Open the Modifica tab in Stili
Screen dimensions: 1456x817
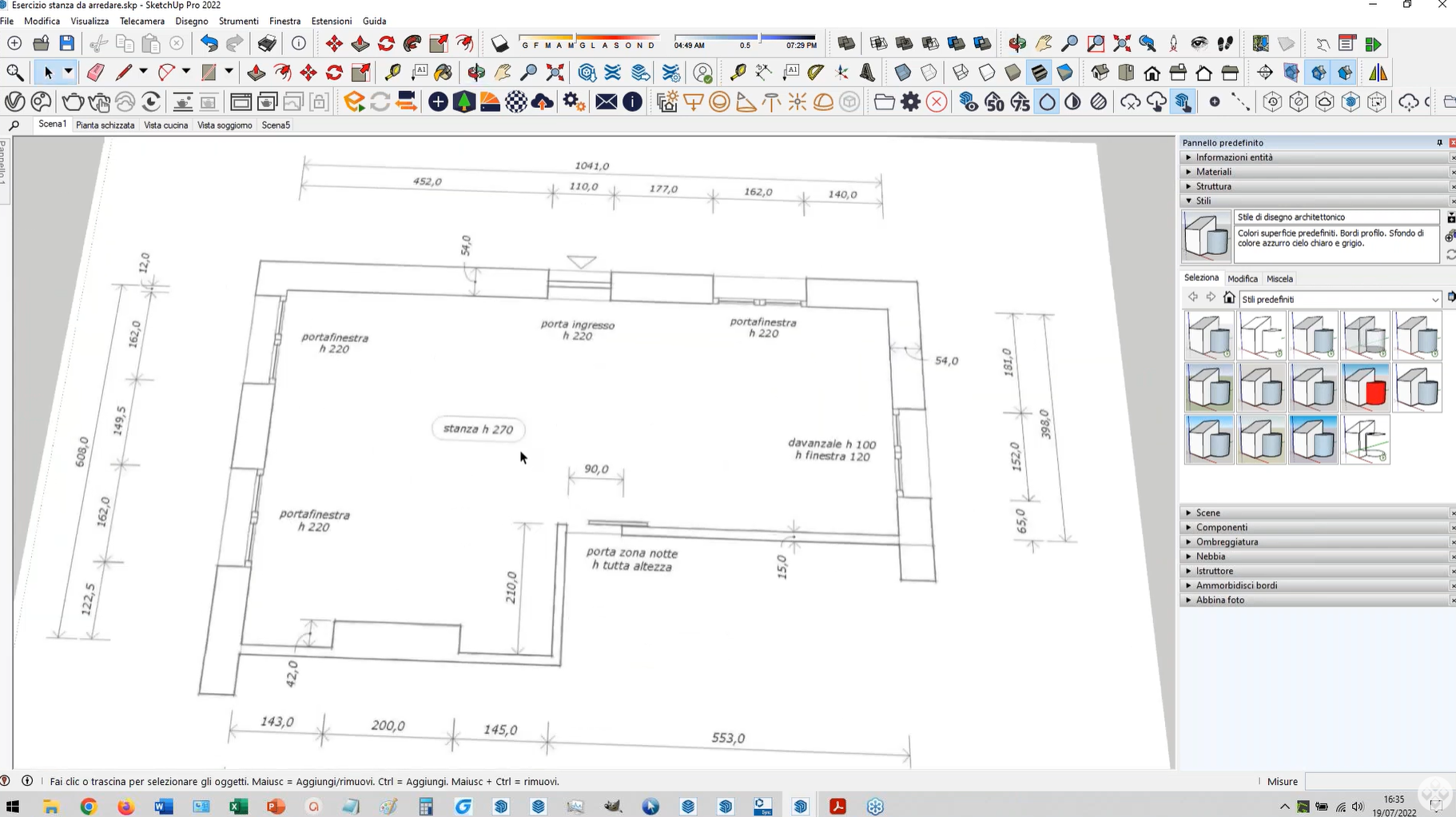click(1242, 279)
